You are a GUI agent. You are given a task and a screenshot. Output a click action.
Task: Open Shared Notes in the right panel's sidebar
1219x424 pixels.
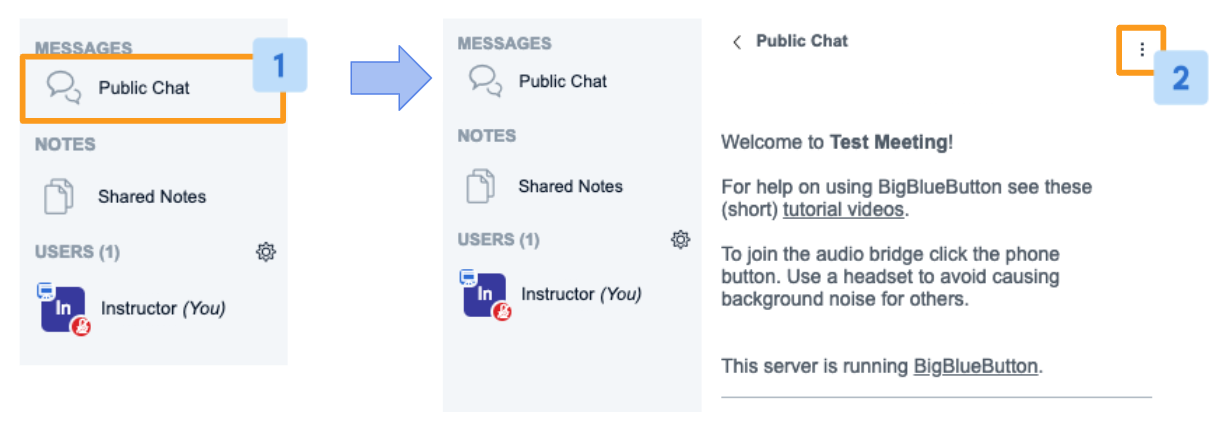click(570, 186)
